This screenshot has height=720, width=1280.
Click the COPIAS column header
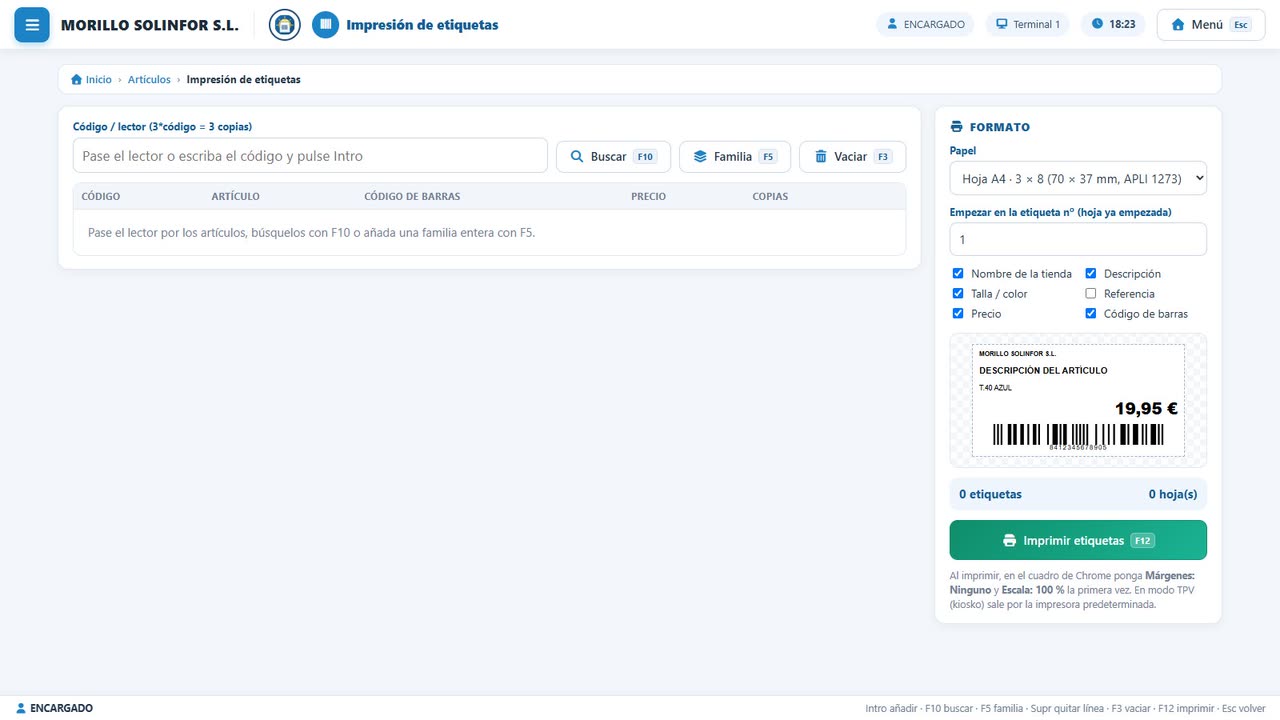click(x=770, y=196)
